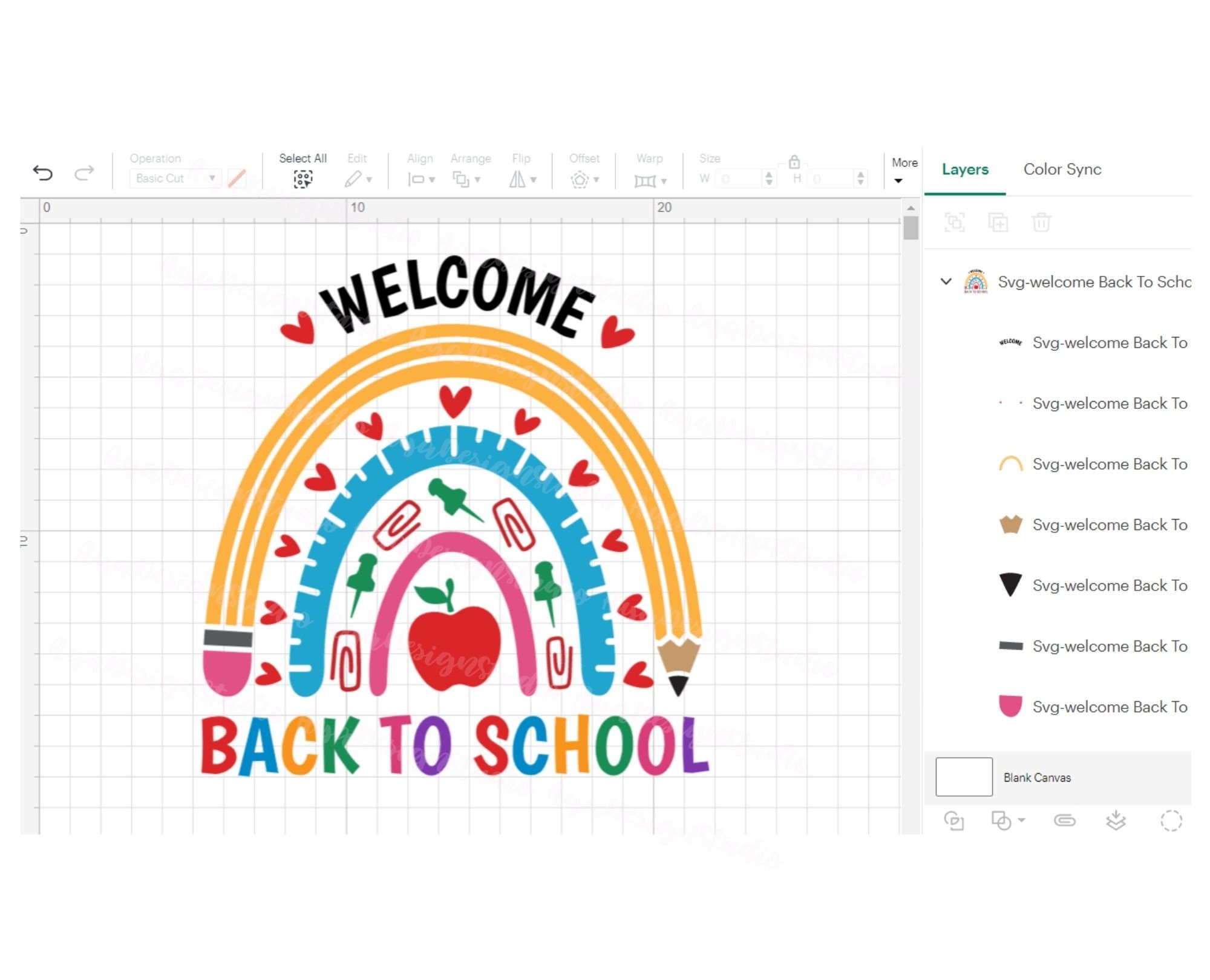Toggle the size lock proportions icon
Screen dimensions: 1210x980
pos(793,162)
